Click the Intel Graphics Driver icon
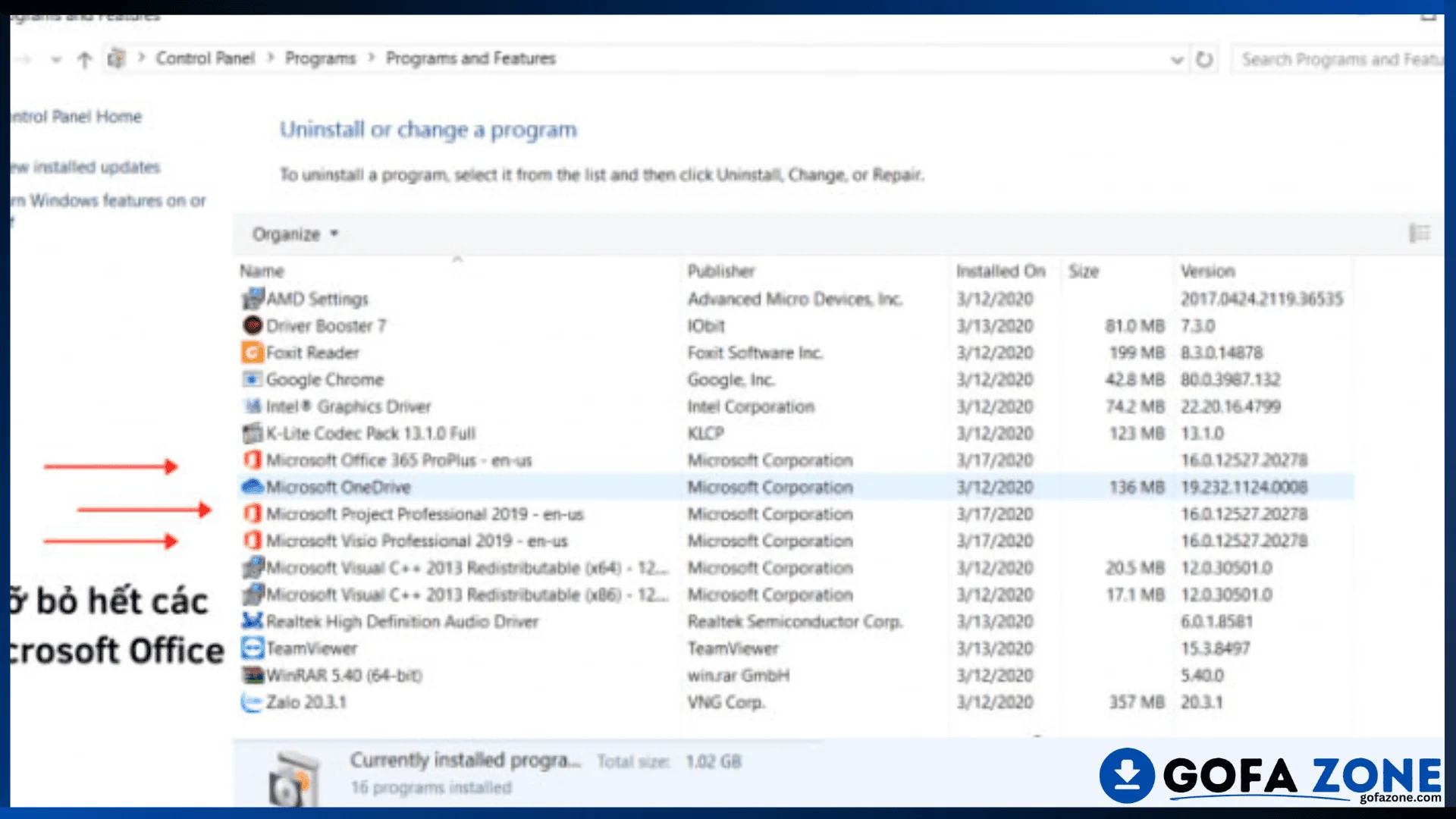This screenshot has width=1456, height=819. pos(253,406)
